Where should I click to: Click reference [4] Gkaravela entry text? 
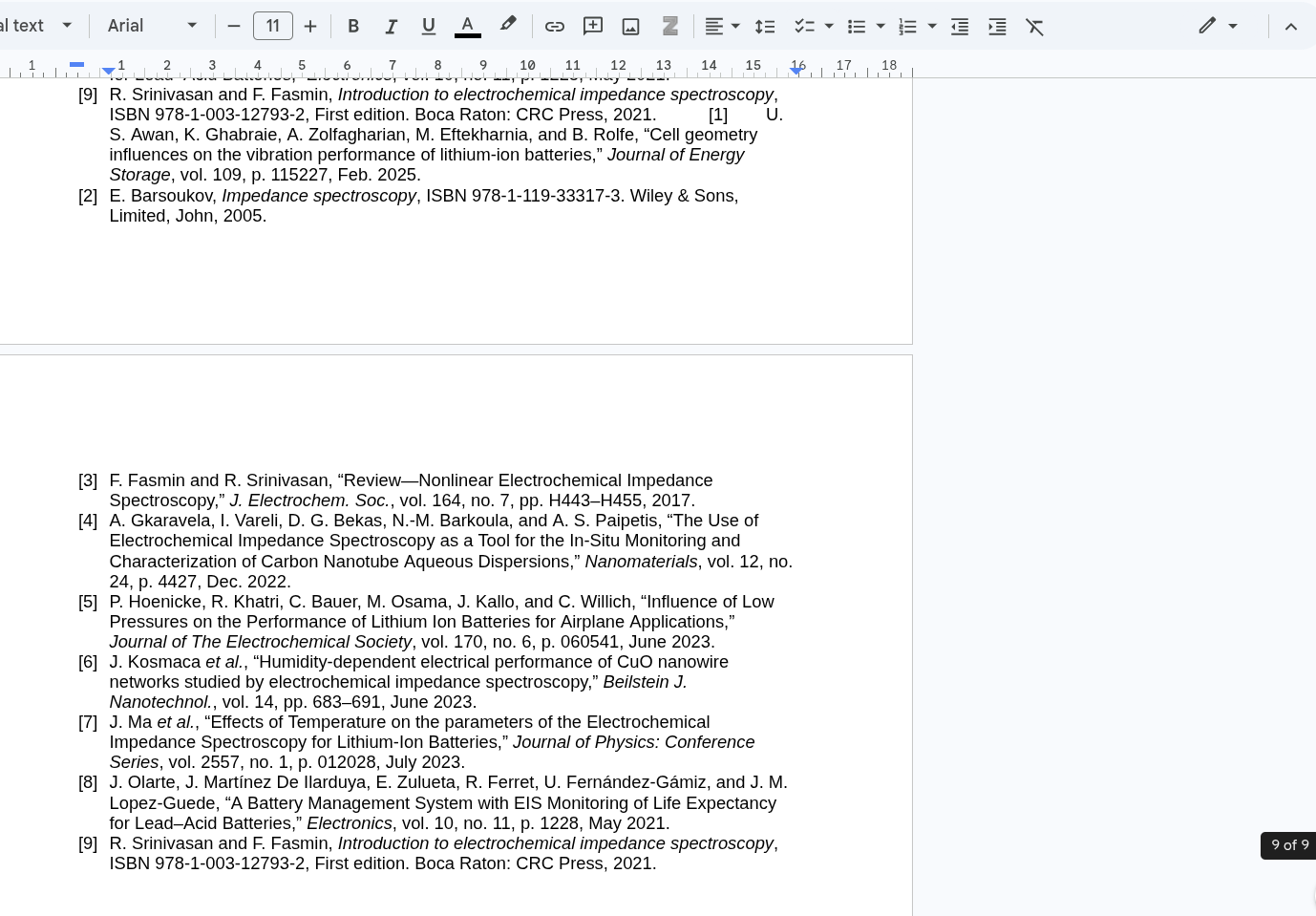pyautogui.click(x=451, y=551)
